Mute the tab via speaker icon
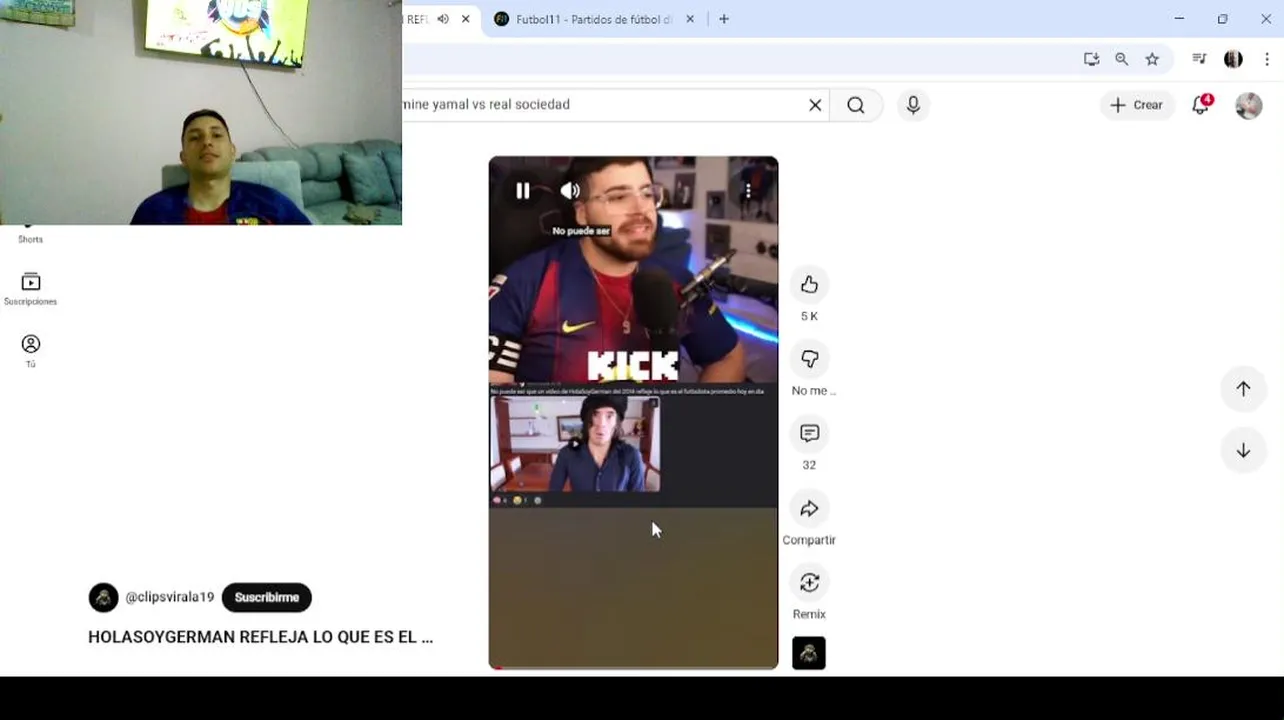 (x=443, y=19)
